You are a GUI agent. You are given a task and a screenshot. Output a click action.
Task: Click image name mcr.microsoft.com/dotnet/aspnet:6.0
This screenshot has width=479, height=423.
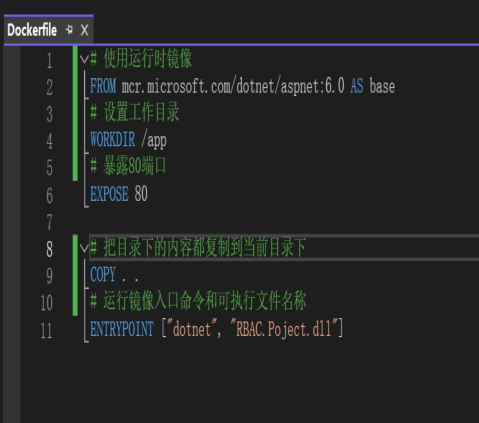tap(233, 86)
